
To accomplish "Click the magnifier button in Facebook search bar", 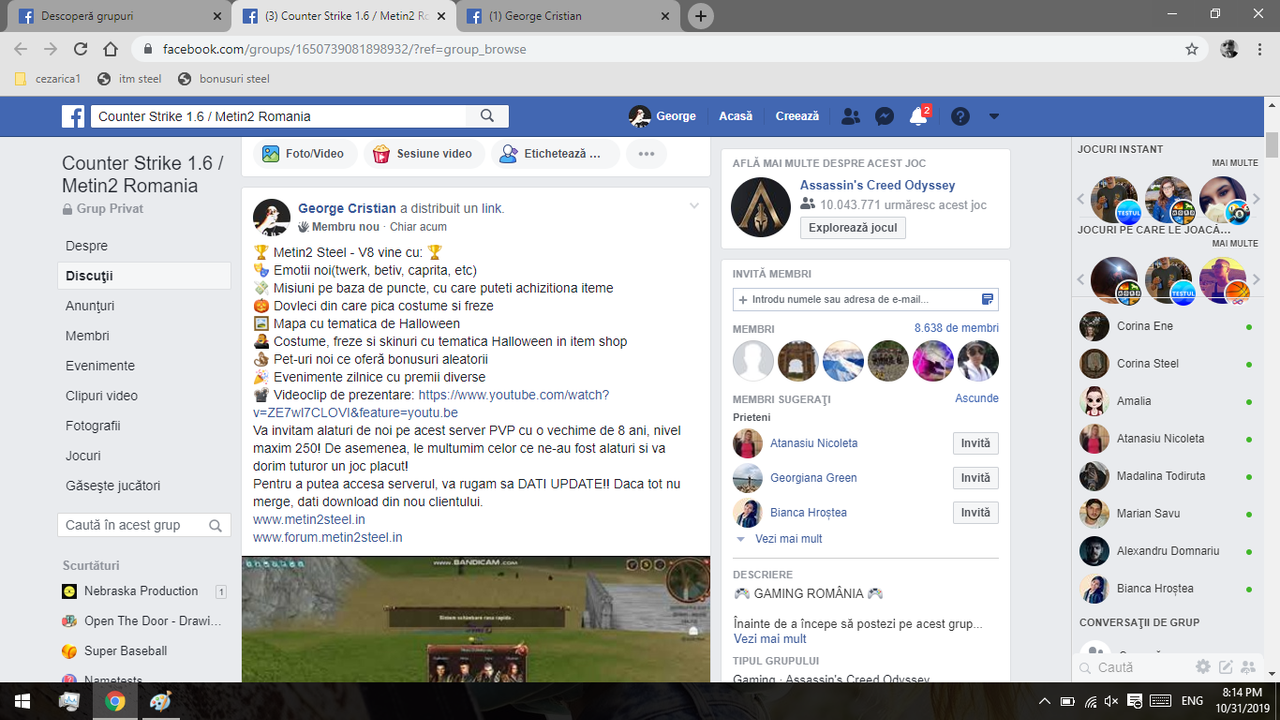I will 488,116.
